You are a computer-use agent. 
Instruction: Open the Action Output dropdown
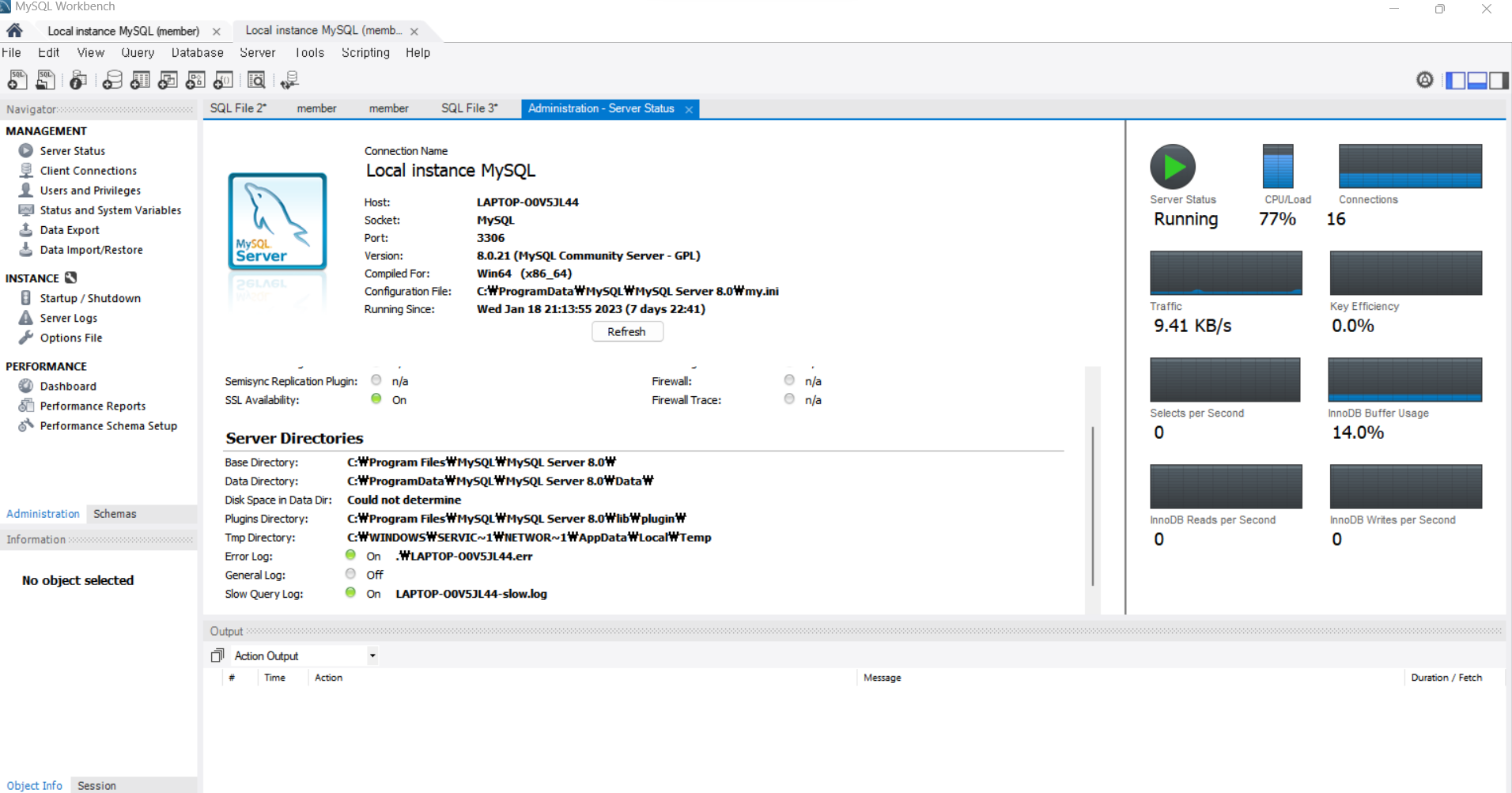pyautogui.click(x=372, y=655)
